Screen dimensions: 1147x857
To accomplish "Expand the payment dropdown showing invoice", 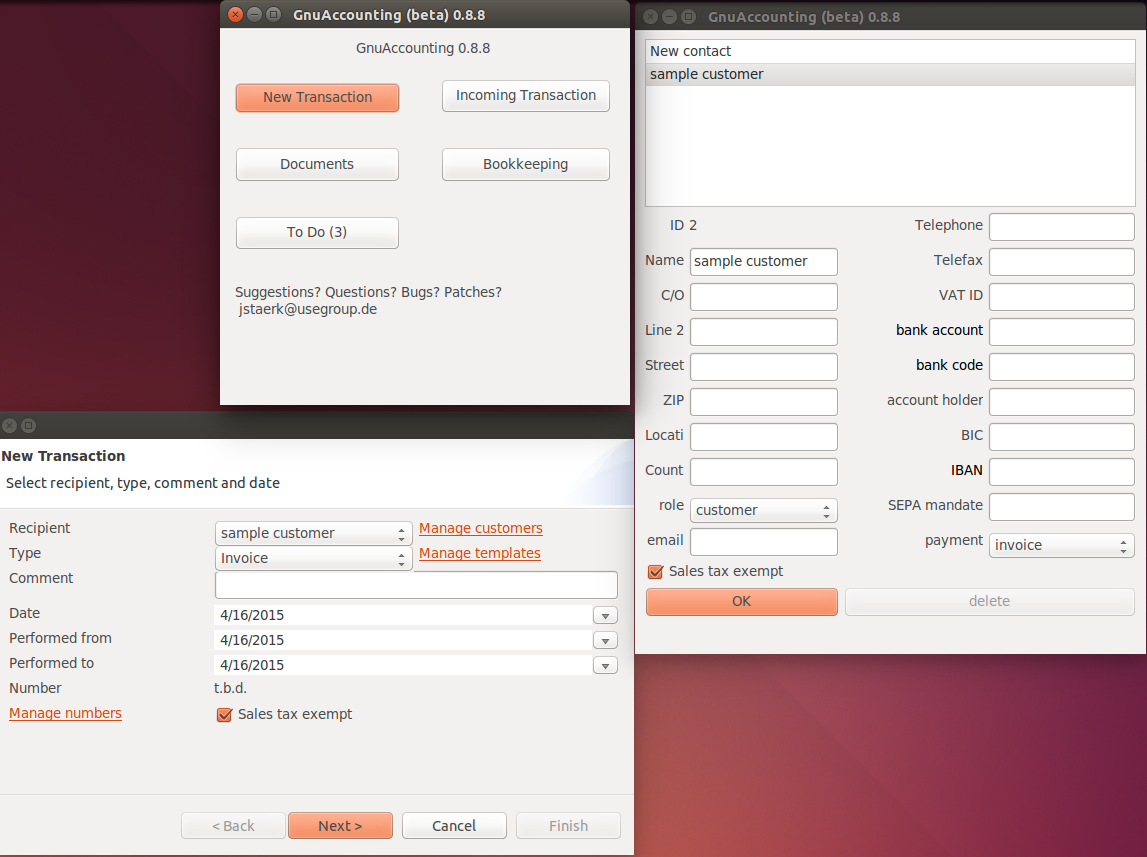I will [1061, 545].
